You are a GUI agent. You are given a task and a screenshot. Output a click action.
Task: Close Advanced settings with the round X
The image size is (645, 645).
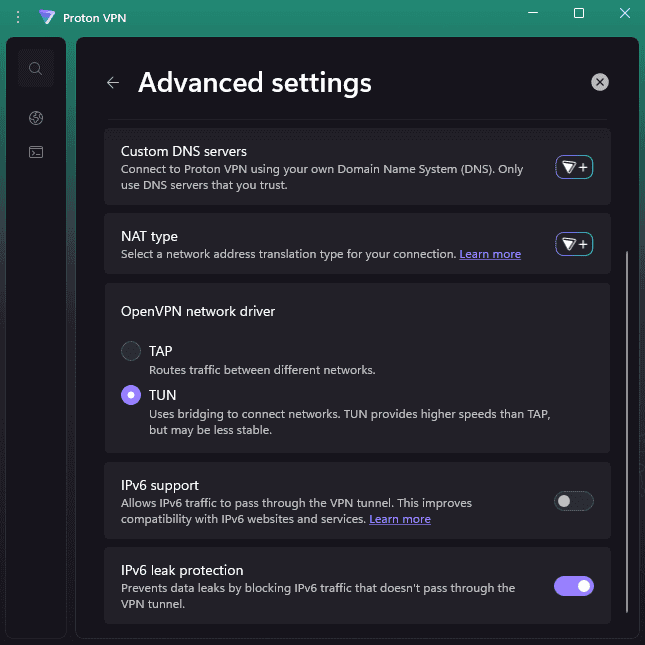(x=599, y=82)
